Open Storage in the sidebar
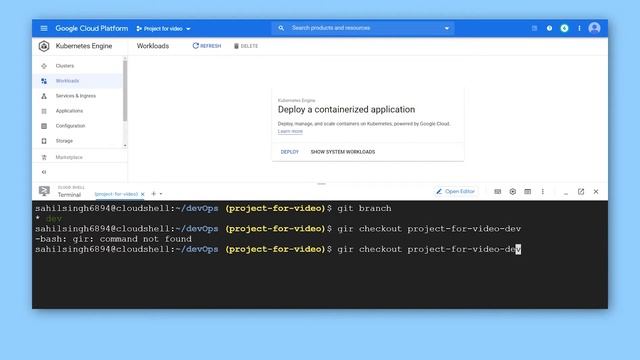 point(78,141)
